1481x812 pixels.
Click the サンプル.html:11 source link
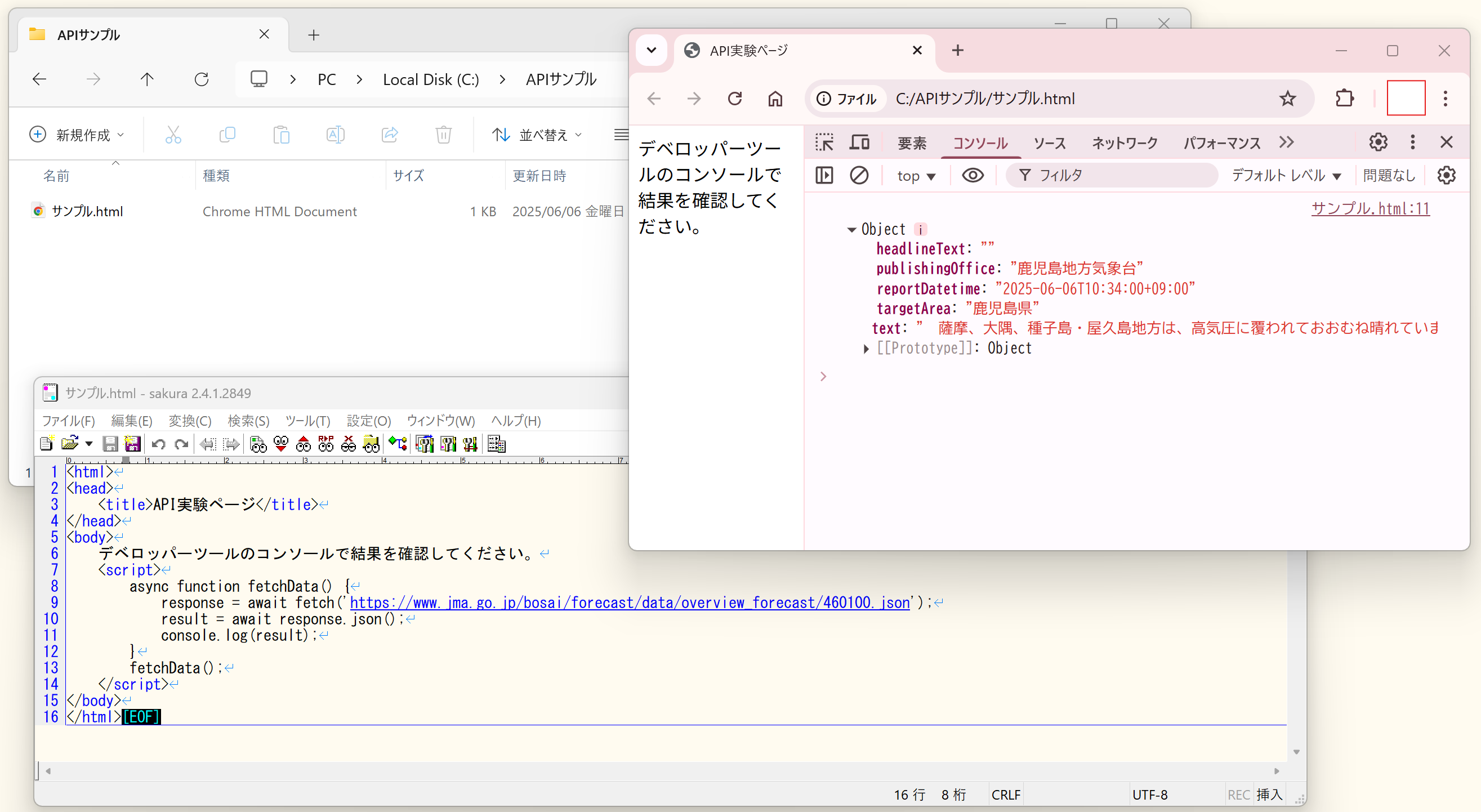coord(1370,208)
